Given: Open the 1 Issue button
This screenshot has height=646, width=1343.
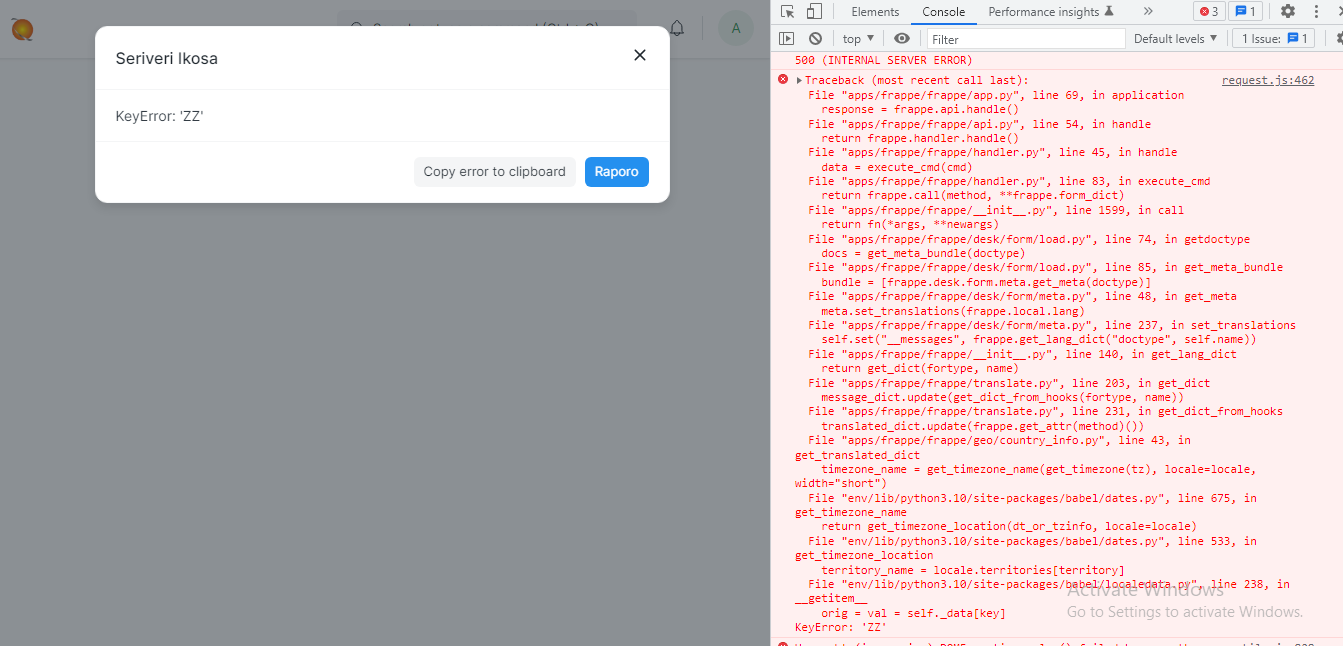Looking at the screenshot, I should (x=1272, y=39).
